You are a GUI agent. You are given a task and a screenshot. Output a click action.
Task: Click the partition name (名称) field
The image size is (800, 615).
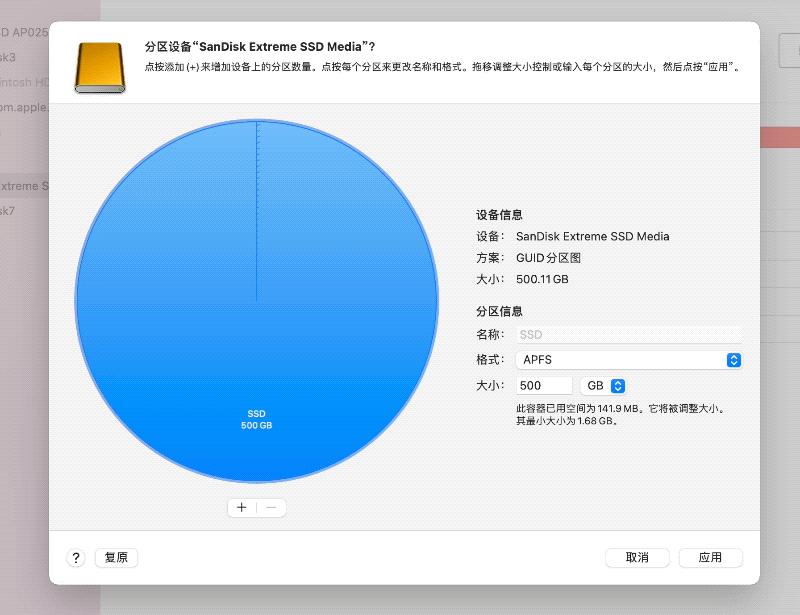(630, 334)
